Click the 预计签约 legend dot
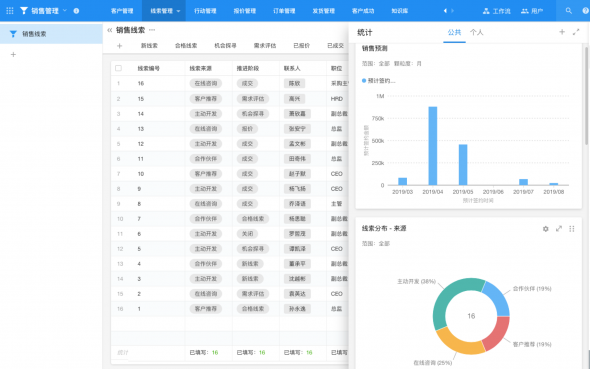 pyautogui.click(x=364, y=80)
